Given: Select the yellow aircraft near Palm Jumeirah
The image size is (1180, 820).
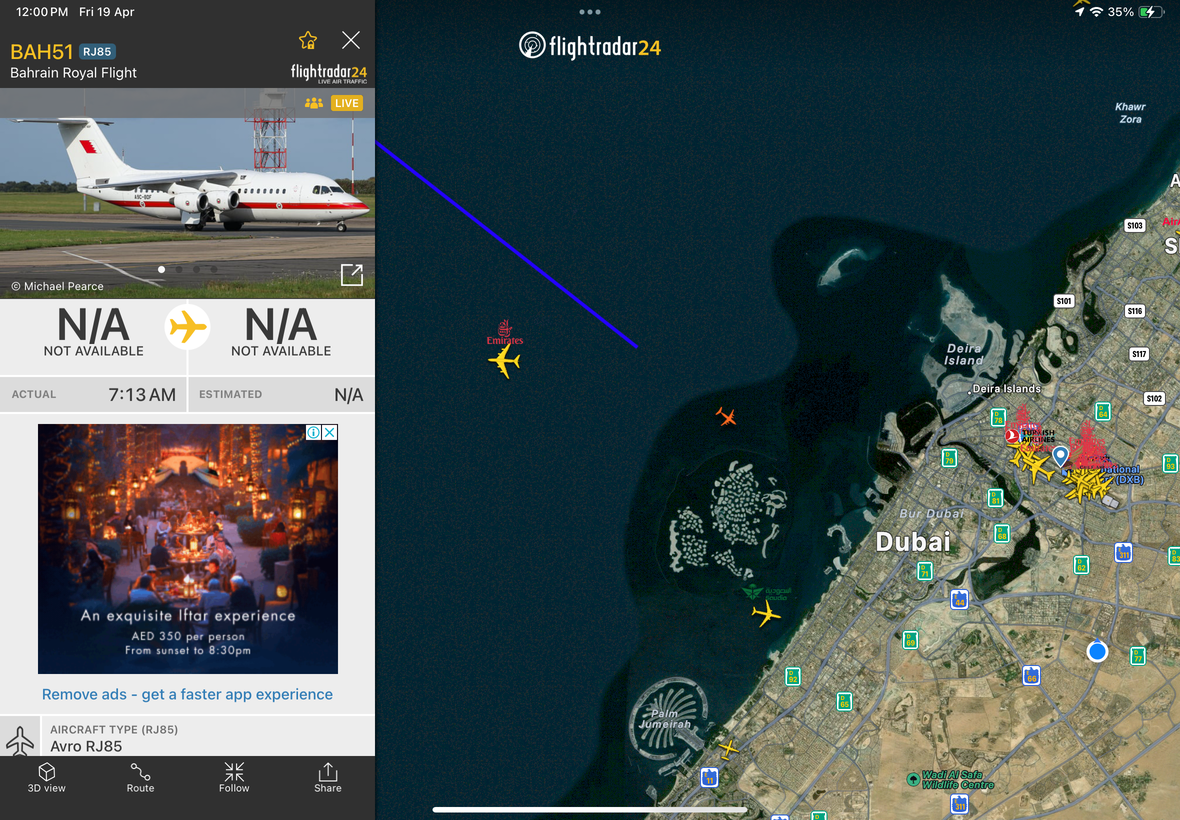Looking at the screenshot, I should [x=728, y=749].
